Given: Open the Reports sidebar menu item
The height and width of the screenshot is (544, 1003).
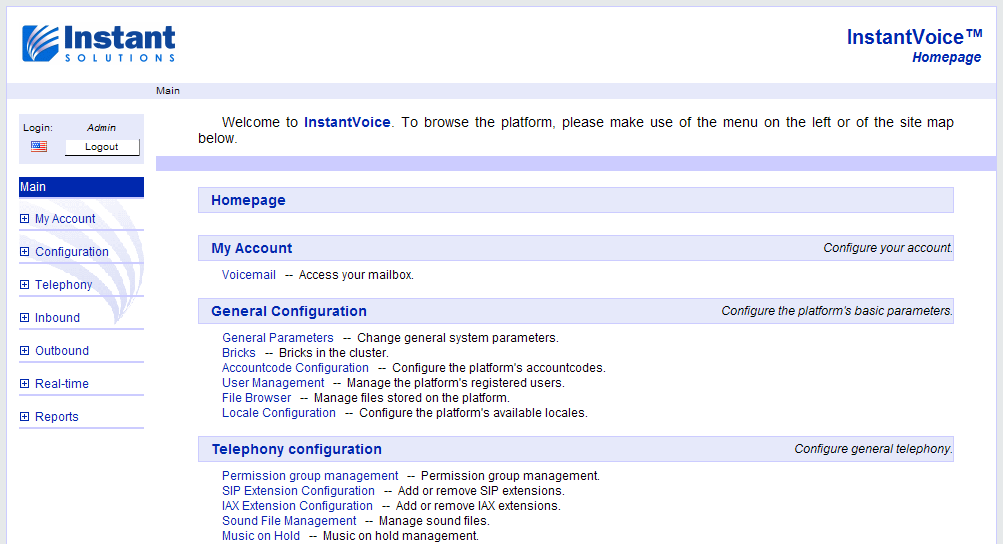Looking at the screenshot, I should [x=56, y=417].
